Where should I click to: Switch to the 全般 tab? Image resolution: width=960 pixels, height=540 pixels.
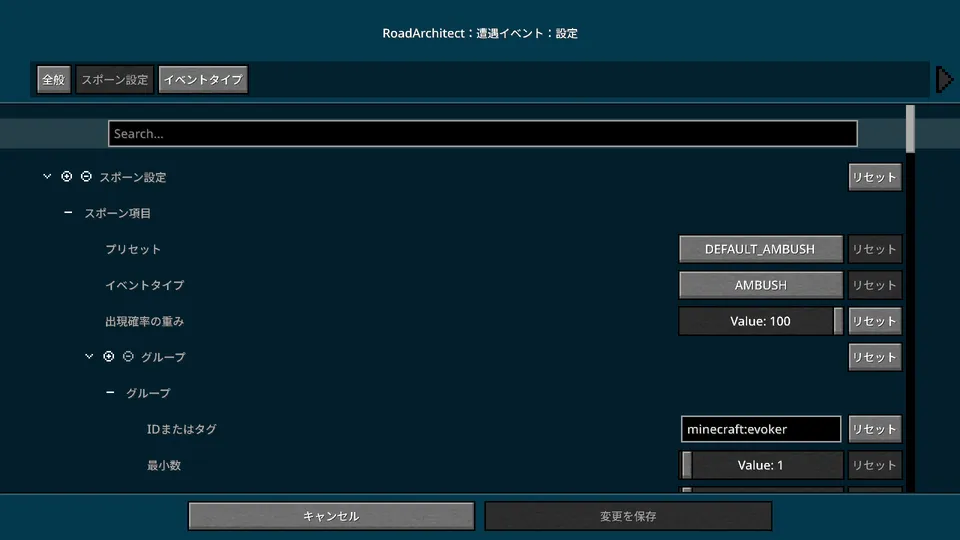(x=53, y=80)
